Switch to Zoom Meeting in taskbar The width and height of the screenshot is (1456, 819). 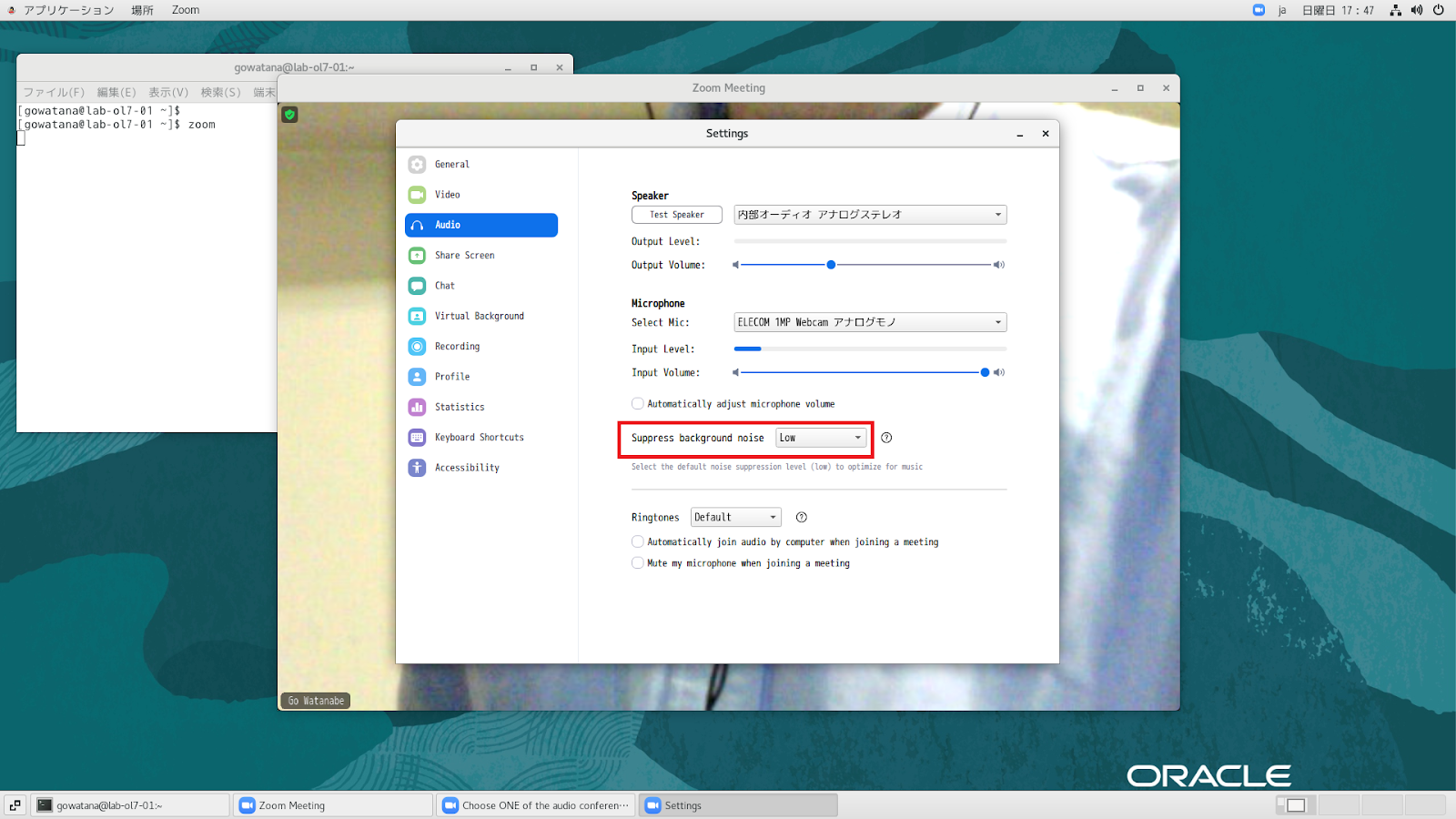(333, 805)
